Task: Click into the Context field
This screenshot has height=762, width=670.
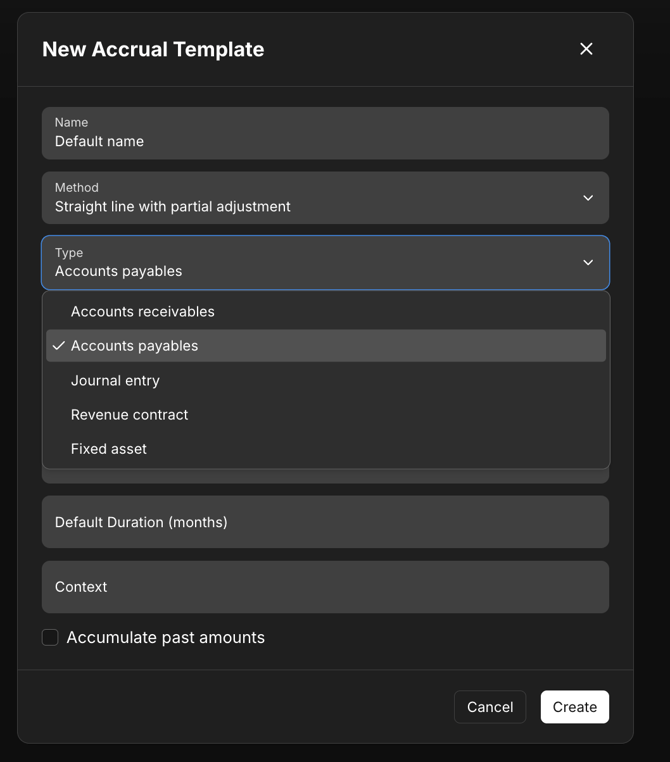Action: 325,587
